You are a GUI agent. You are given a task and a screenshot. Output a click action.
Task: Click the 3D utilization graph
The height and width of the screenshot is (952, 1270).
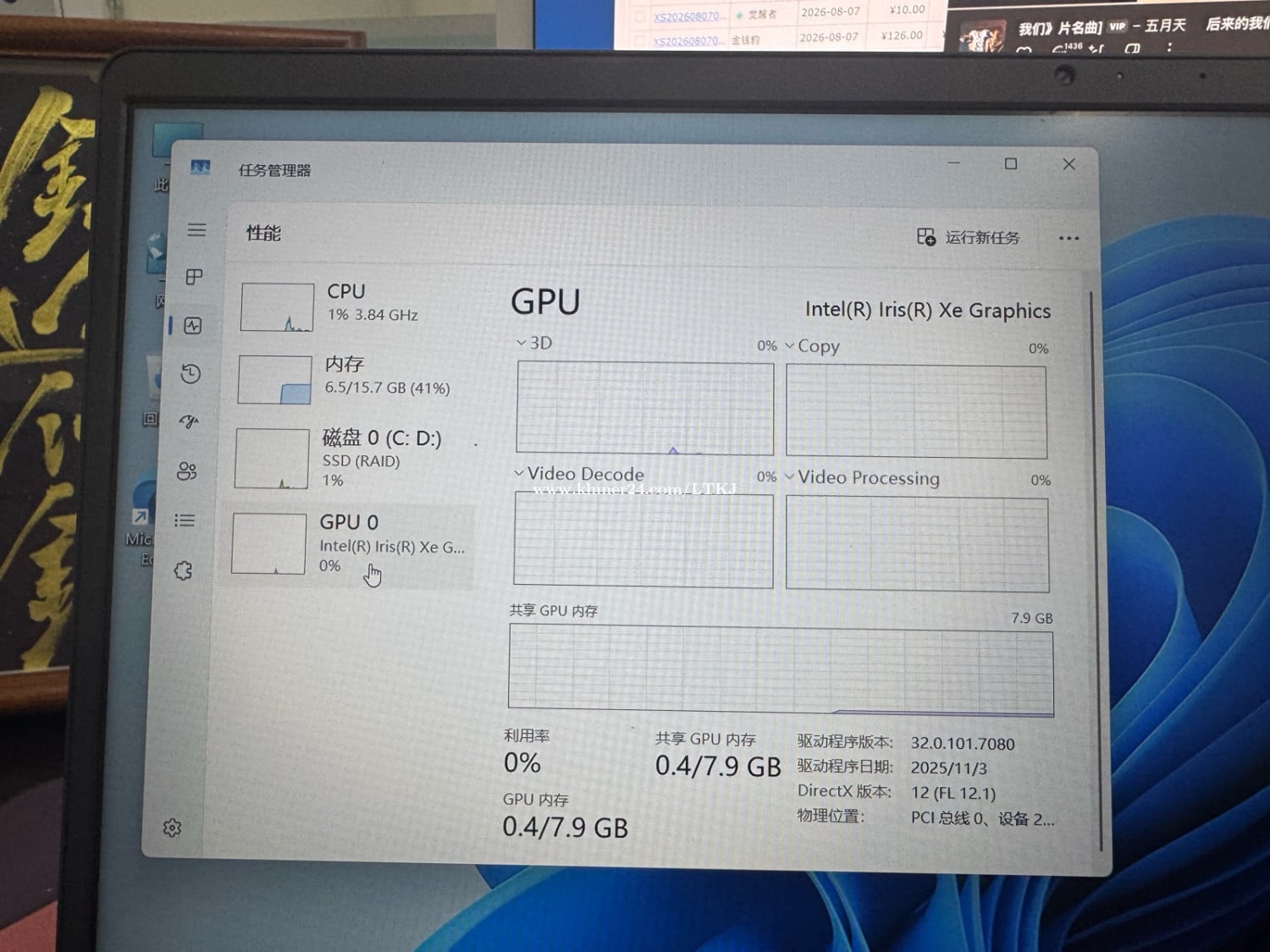[645, 408]
